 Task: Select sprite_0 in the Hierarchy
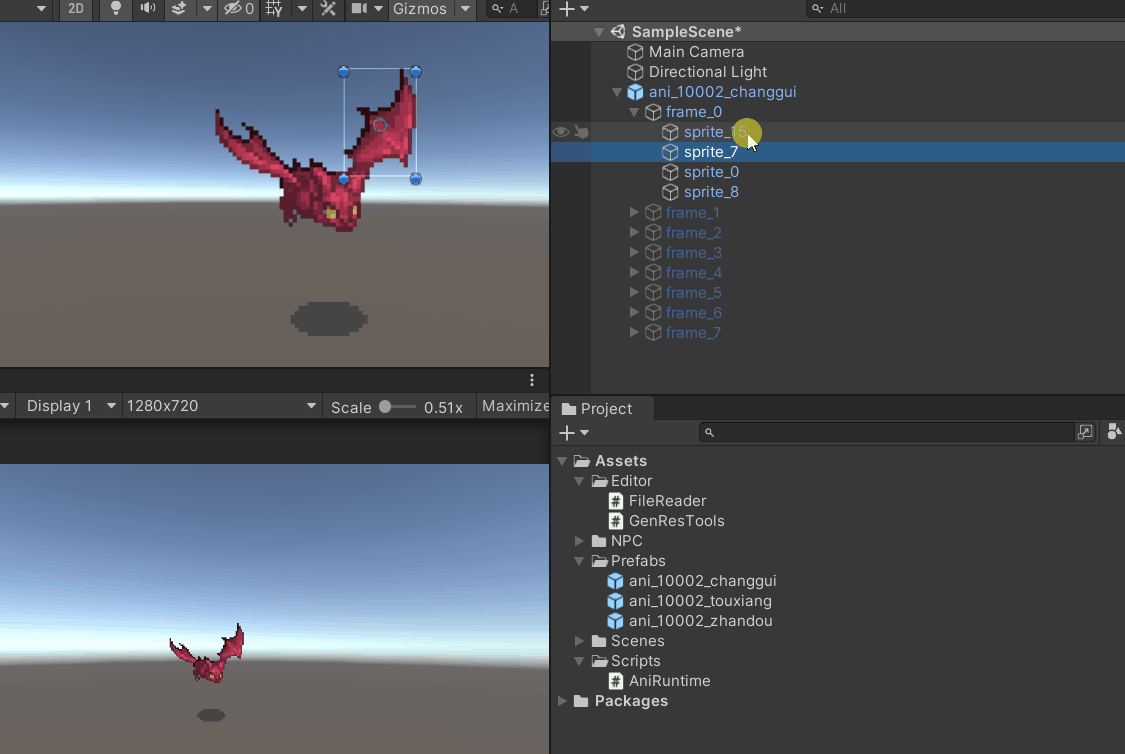711,172
